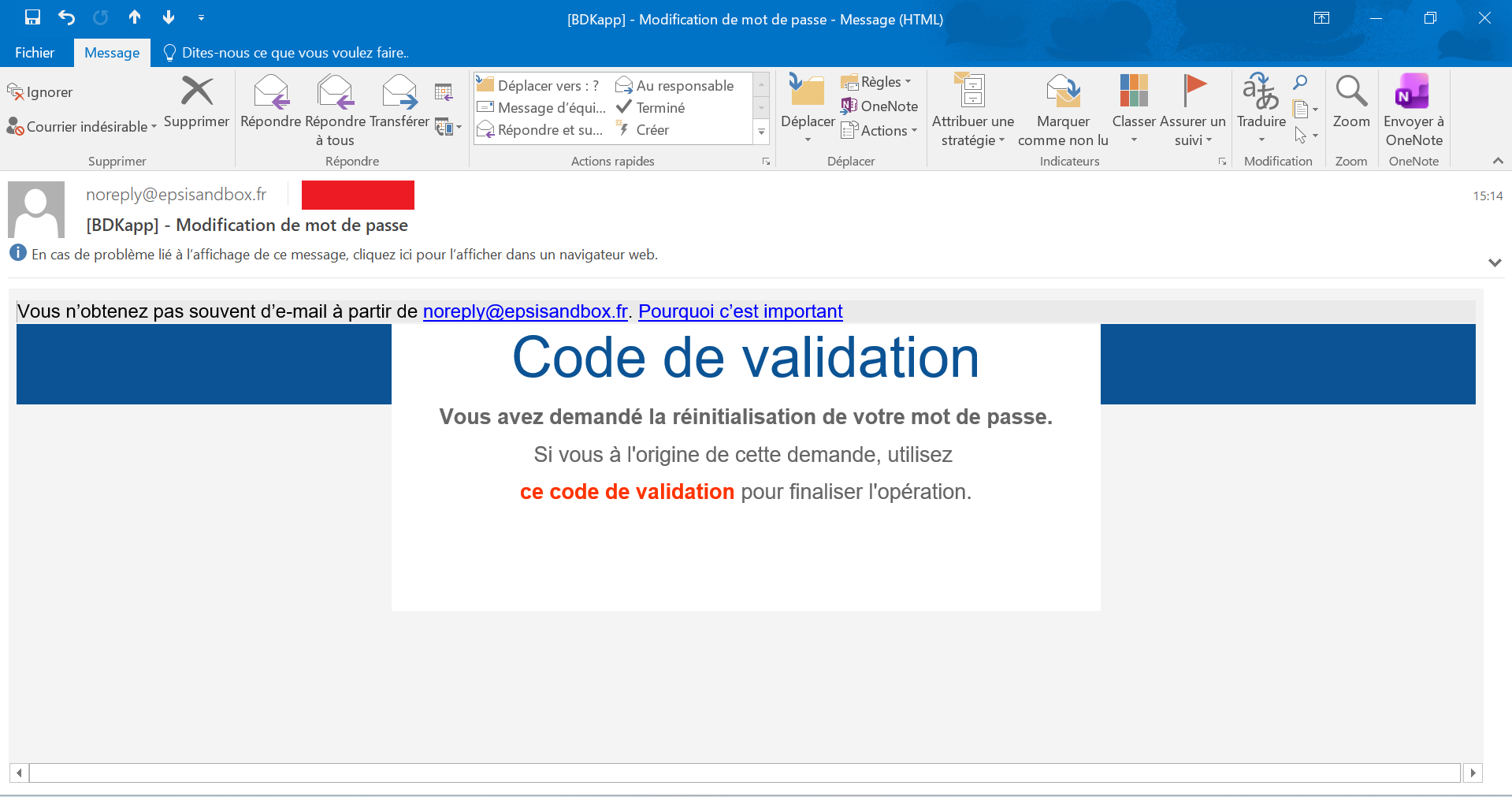Open the Fichier tab
Image resolution: width=1512 pixels, height=797 pixels.
(x=35, y=53)
